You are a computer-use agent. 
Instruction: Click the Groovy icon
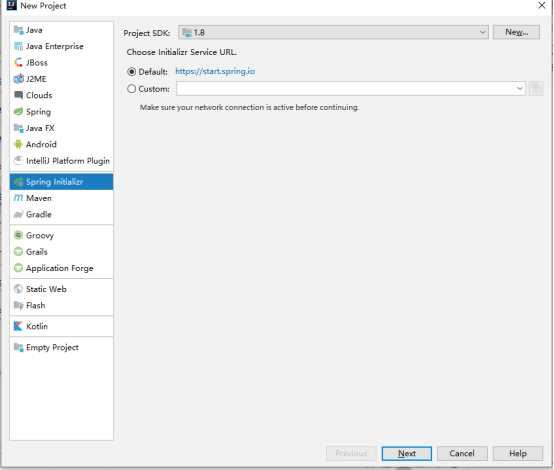18,235
